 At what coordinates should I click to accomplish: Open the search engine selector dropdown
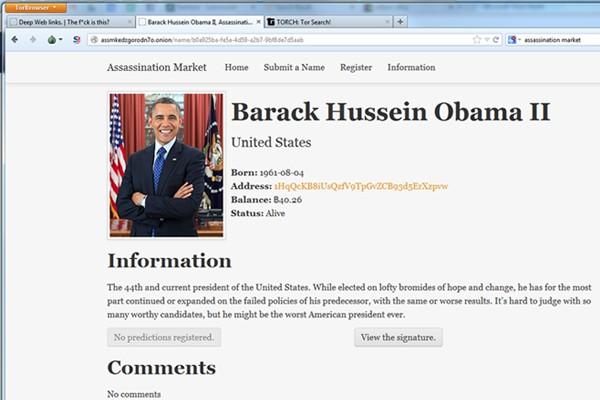click(514, 39)
